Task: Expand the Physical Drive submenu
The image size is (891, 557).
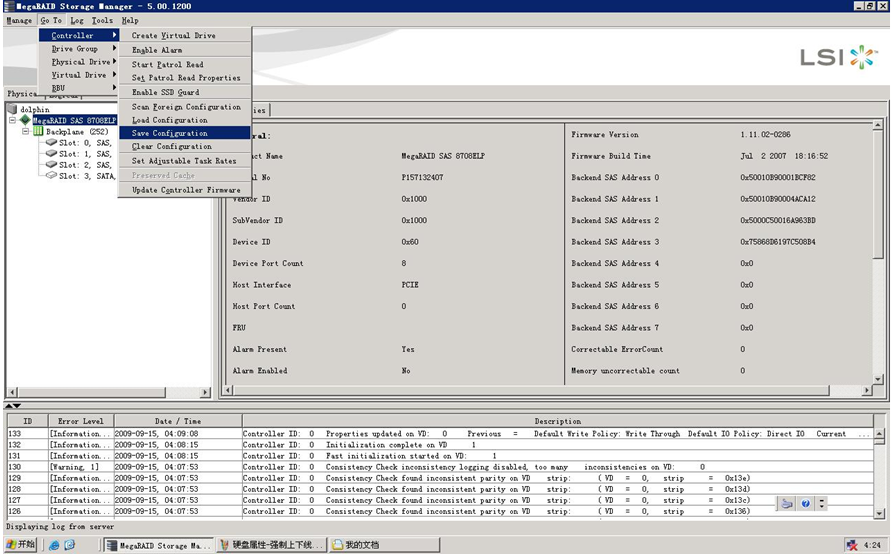Action: [x=82, y=62]
